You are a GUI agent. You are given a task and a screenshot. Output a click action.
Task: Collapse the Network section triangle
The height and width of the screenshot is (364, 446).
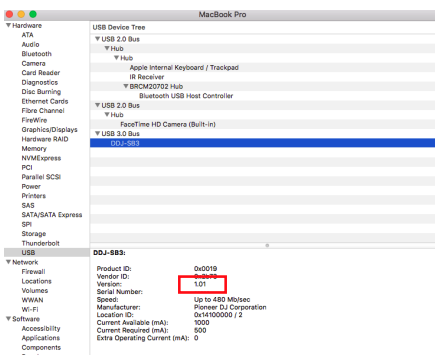pos(8,262)
